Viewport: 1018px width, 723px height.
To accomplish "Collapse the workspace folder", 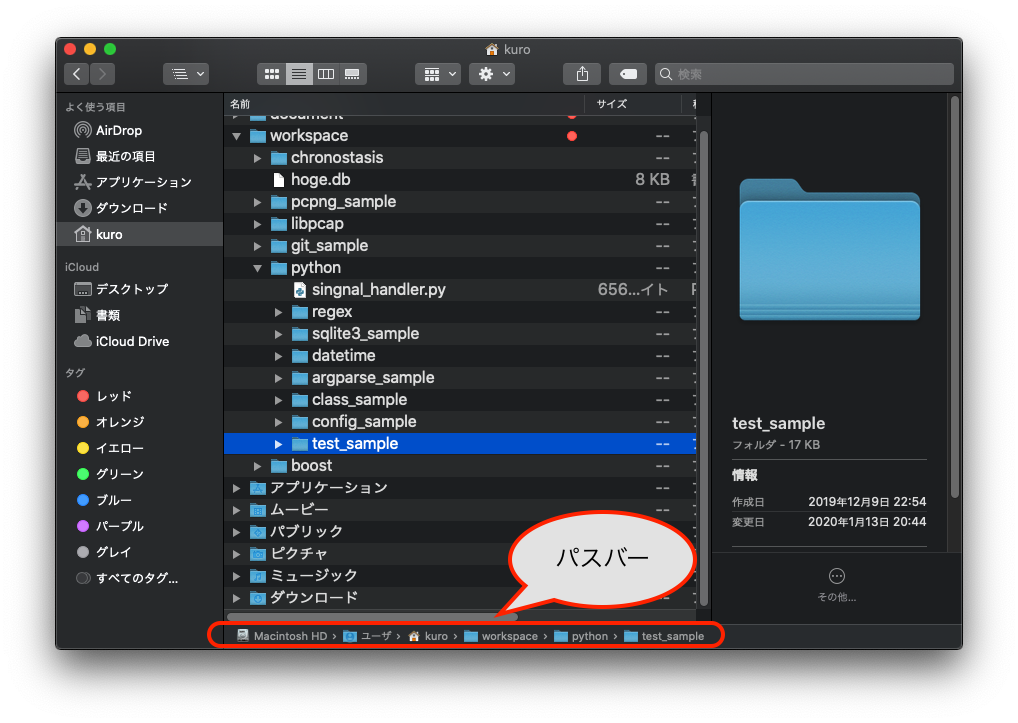I will coord(236,136).
